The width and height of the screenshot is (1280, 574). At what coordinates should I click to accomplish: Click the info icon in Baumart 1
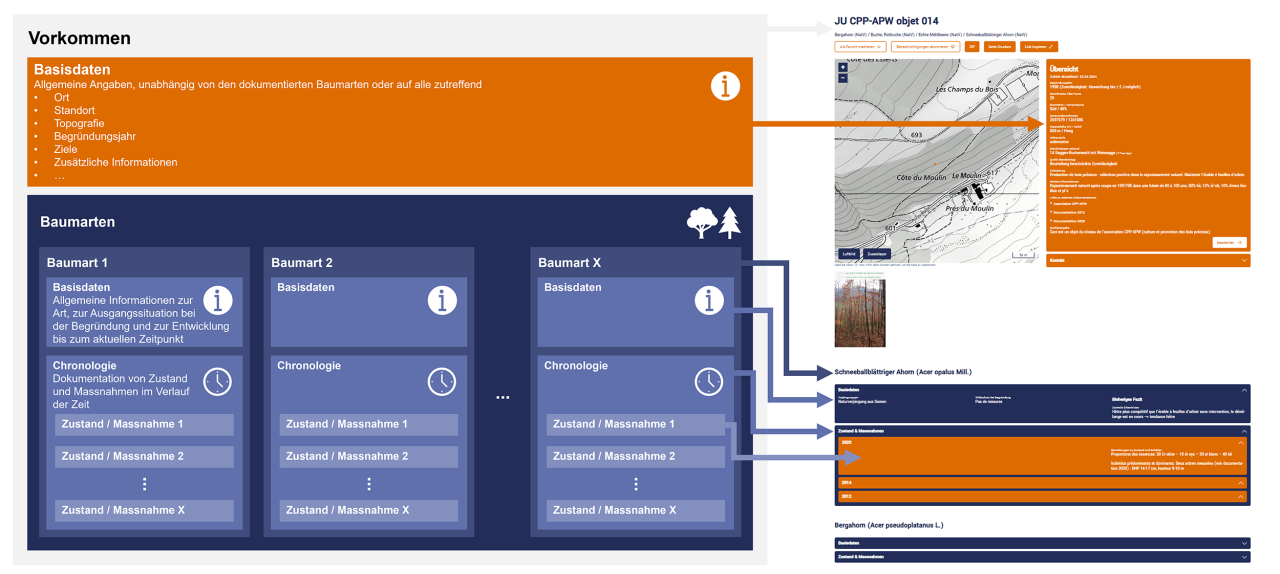tap(218, 299)
